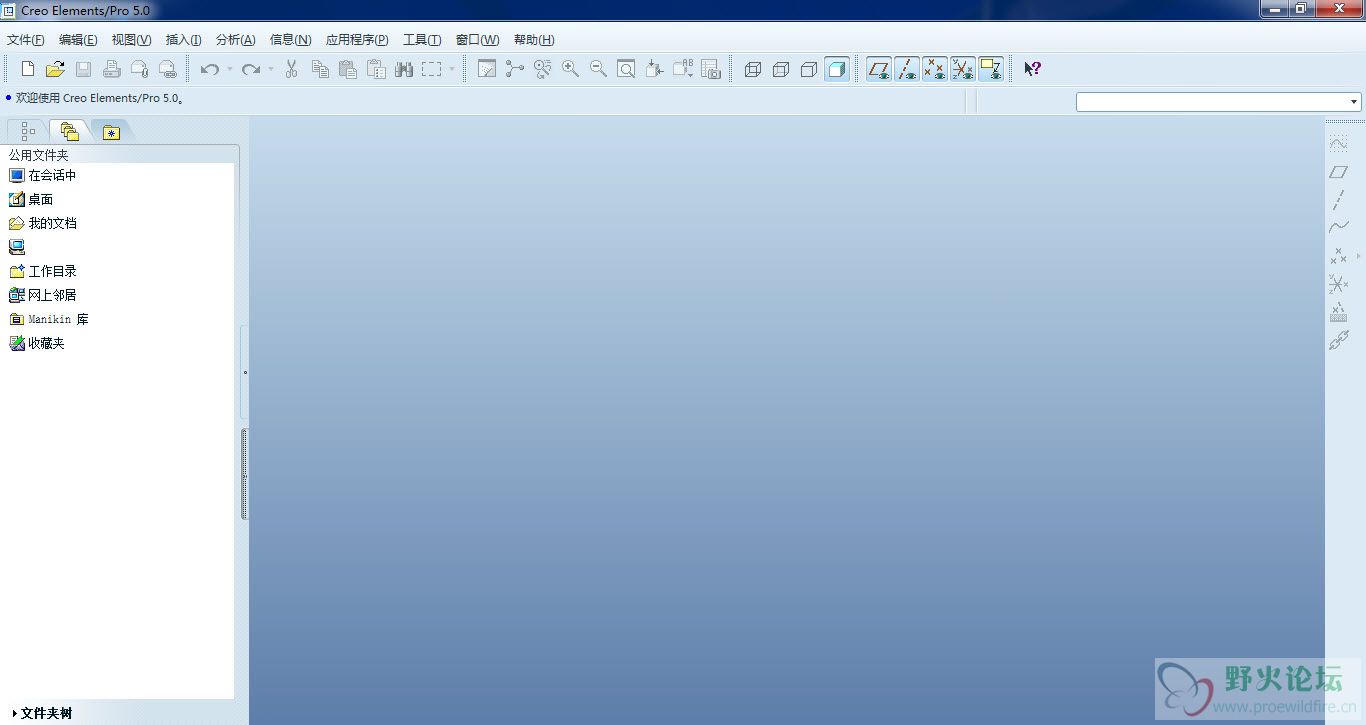
Task: Click the dashed selection box icon
Action: click(431, 69)
